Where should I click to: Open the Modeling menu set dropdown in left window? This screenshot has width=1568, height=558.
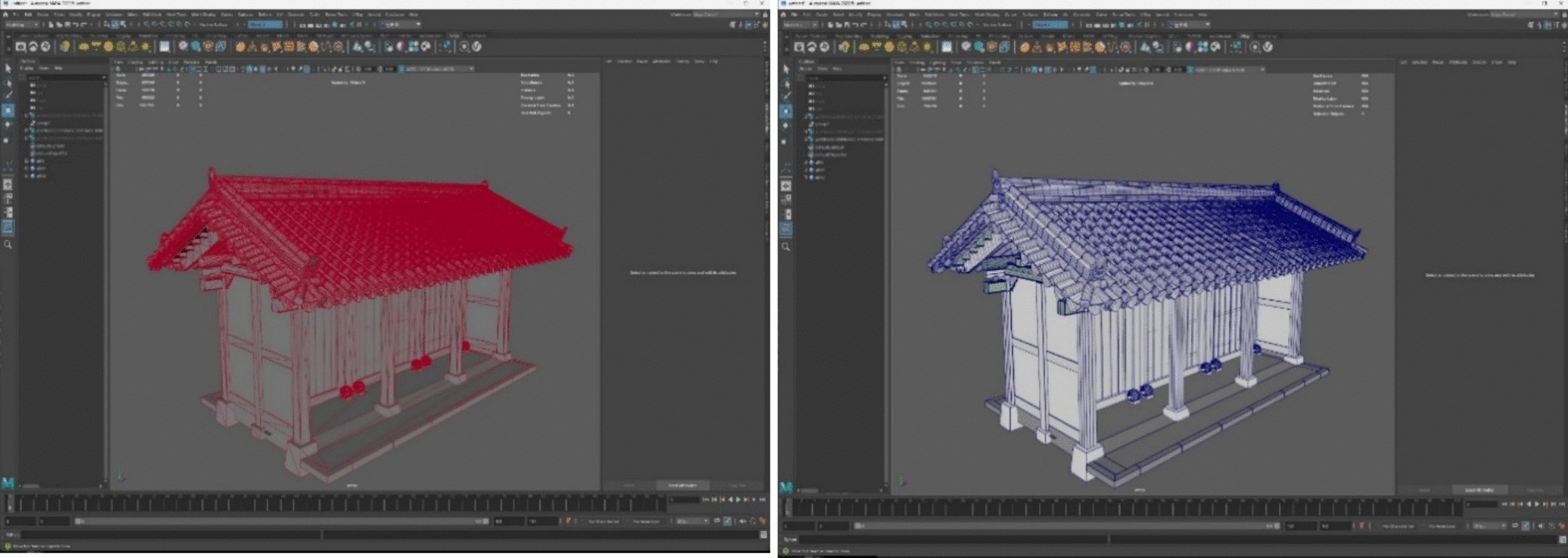tap(21, 25)
